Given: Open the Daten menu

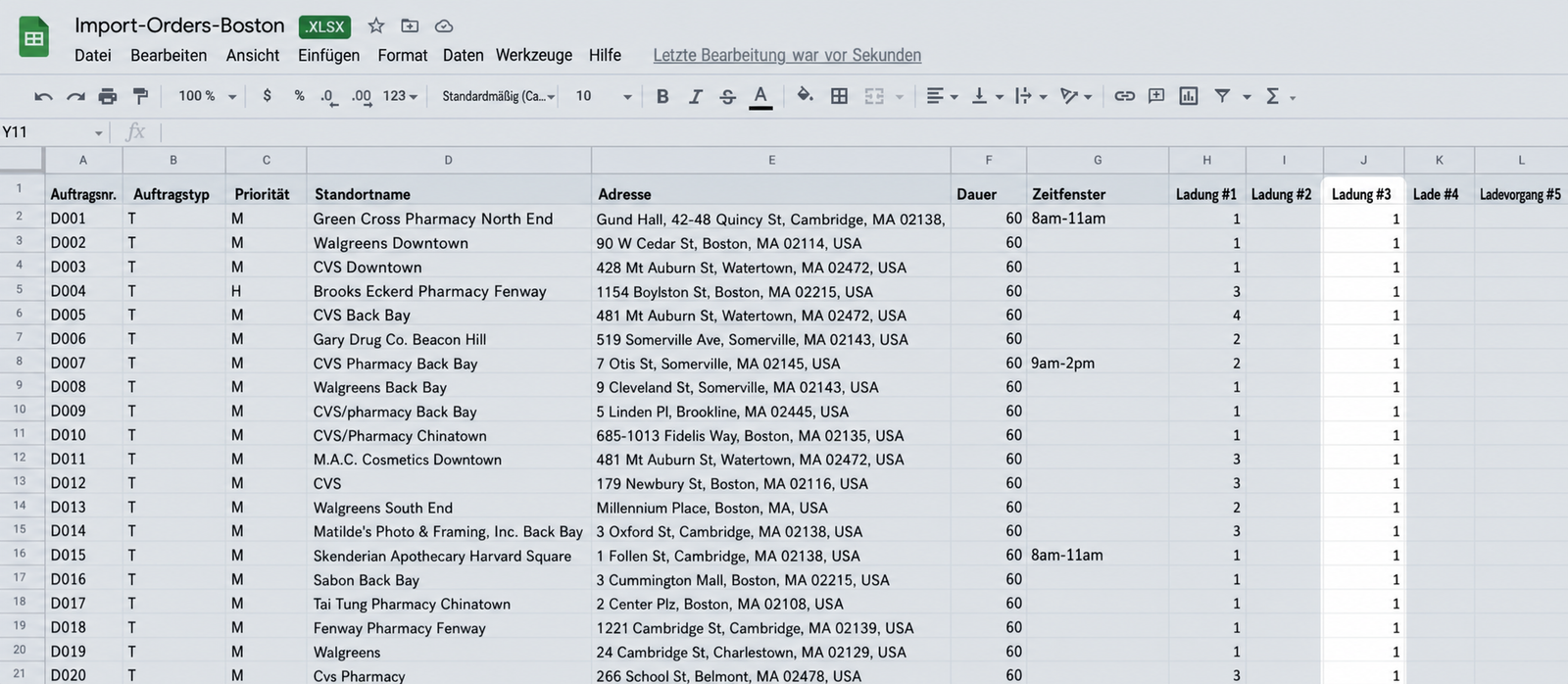Looking at the screenshot, I should [x=463, y=55].
